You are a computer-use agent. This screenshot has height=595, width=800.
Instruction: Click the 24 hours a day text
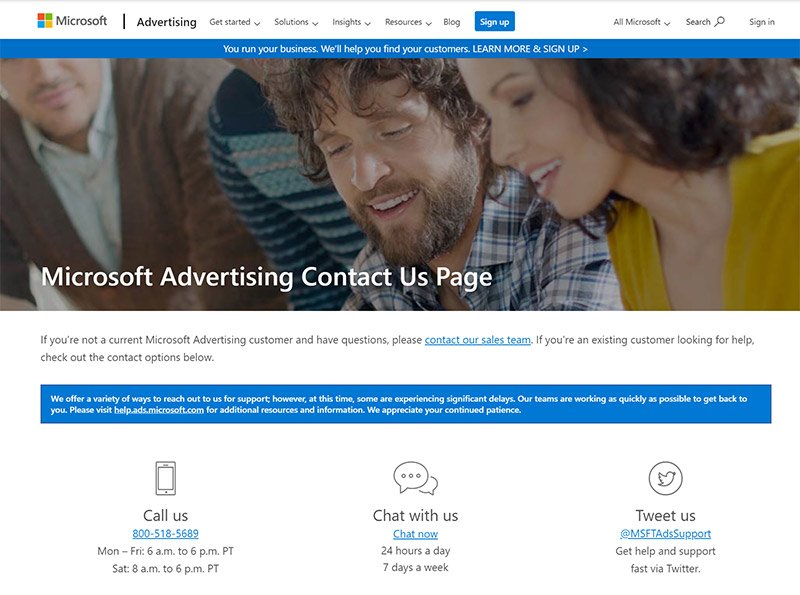415,551
